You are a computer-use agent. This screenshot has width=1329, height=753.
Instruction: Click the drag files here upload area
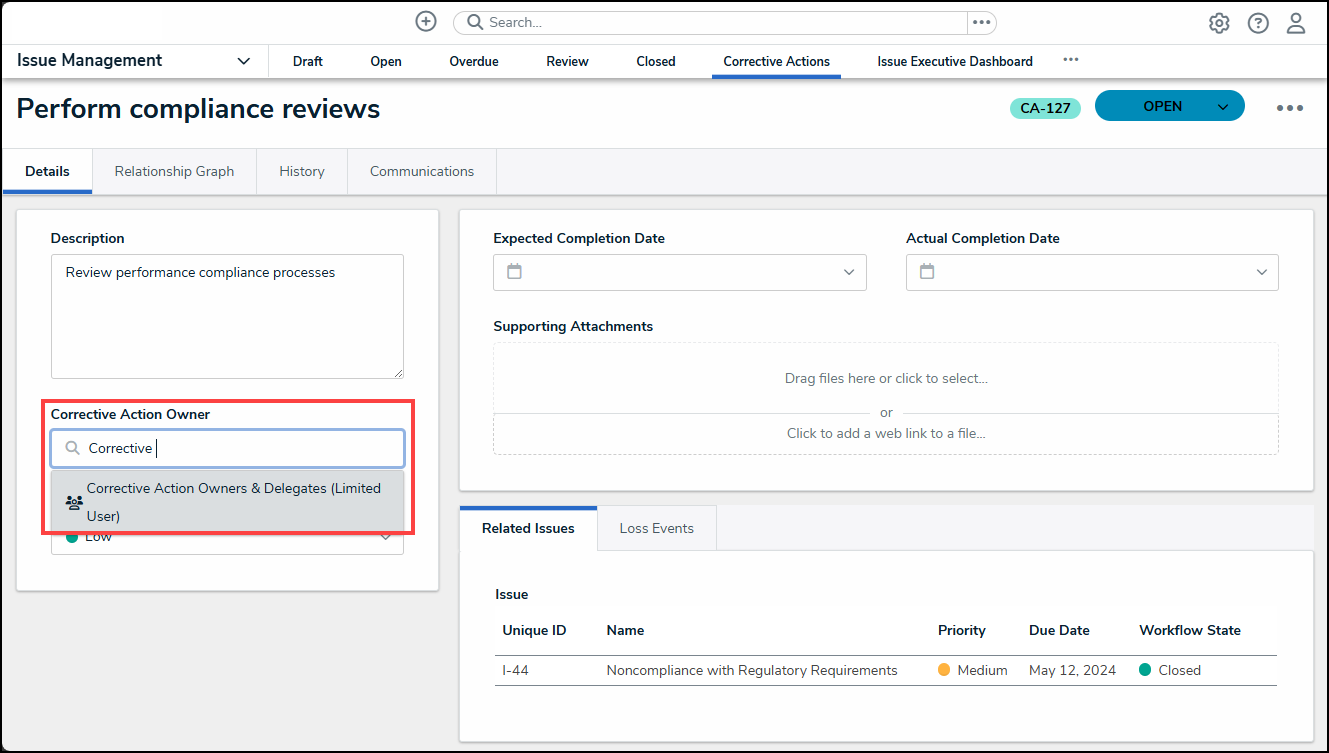coord(886,378)
